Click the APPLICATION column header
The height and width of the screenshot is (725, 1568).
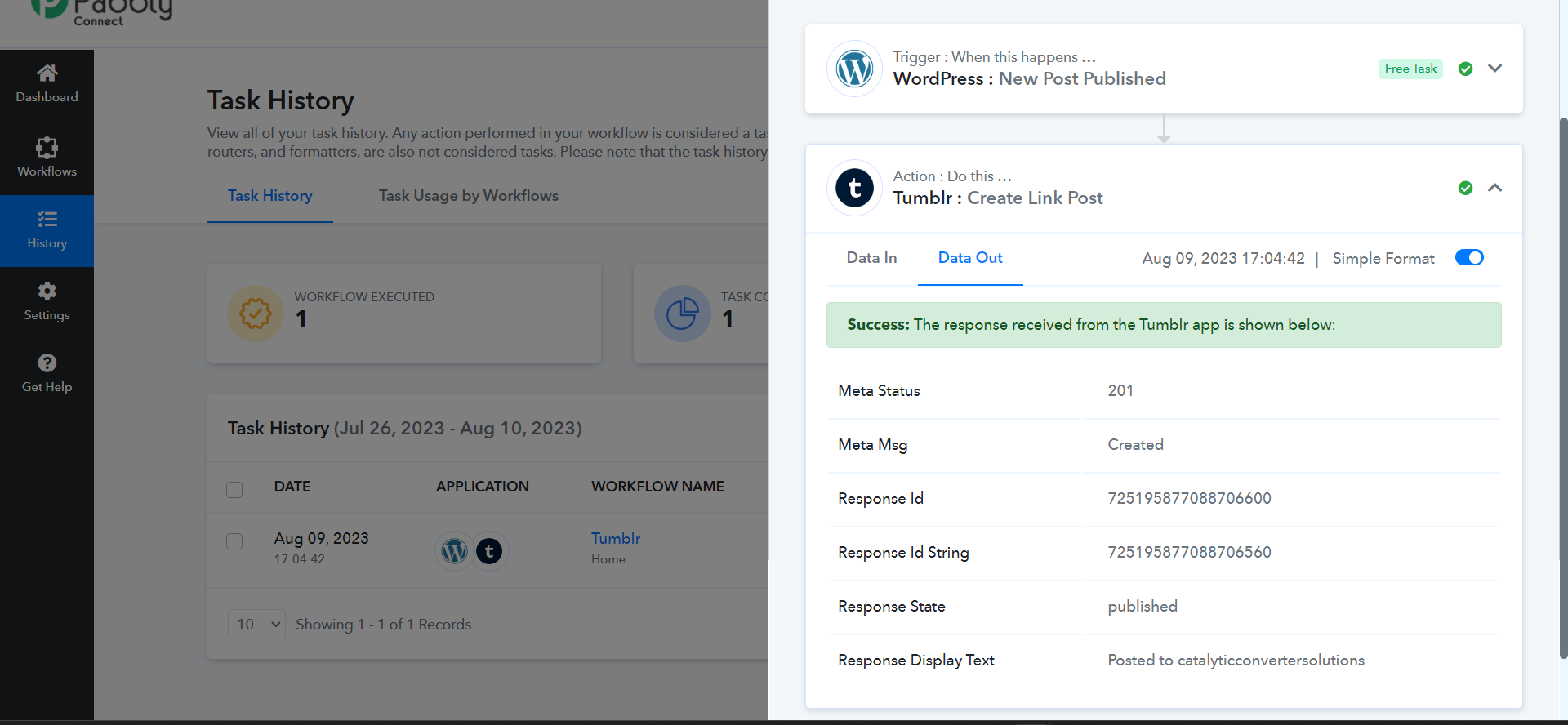point(483,487)
